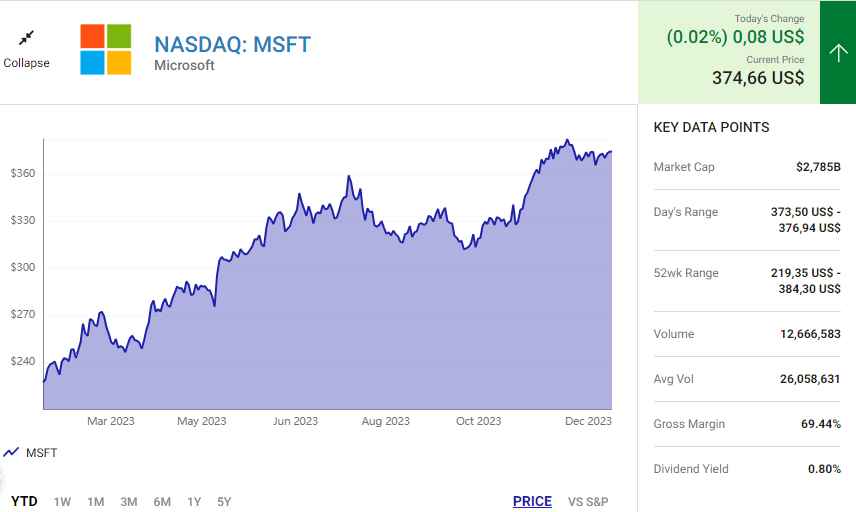Click the chart peak near Dec 2023
Screen dimensions: 856x512
click(x=567, y=141)
